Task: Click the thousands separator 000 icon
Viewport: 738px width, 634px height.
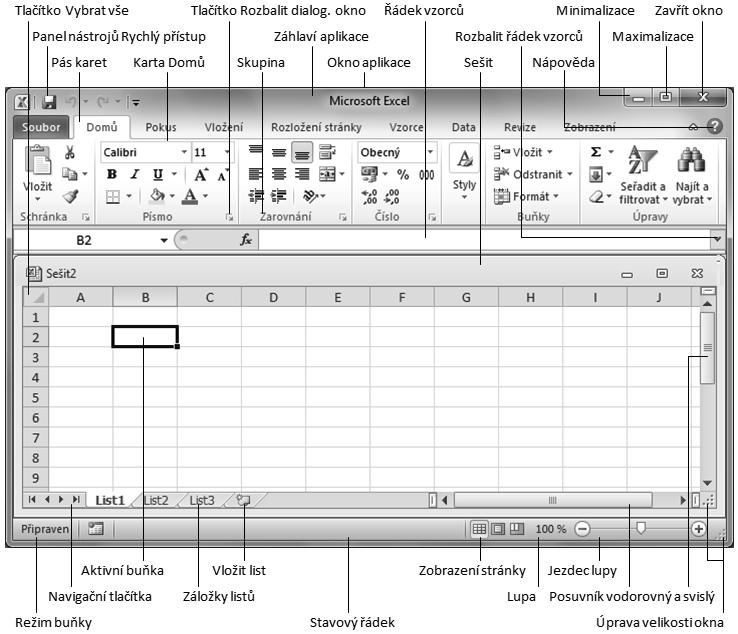Action: [426, 175]
